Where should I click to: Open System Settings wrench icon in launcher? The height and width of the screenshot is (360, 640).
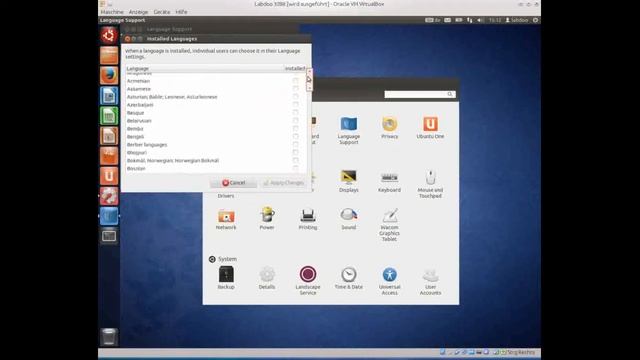pos(109,196)
